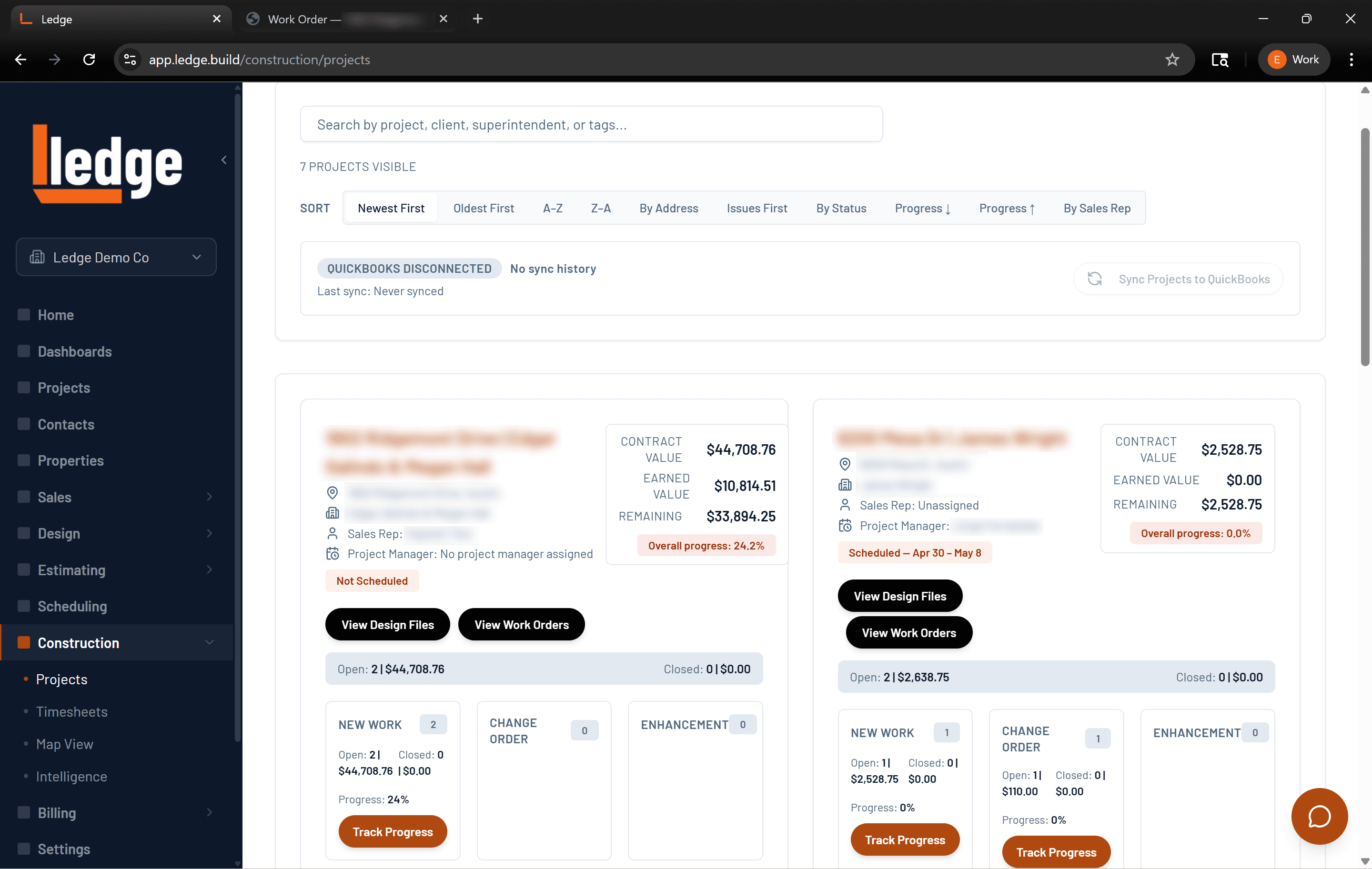This screenshot has width=1372, height=869.
Task: Click Sync Projects to QuickBooks
Action: (x=1178, y=279)
